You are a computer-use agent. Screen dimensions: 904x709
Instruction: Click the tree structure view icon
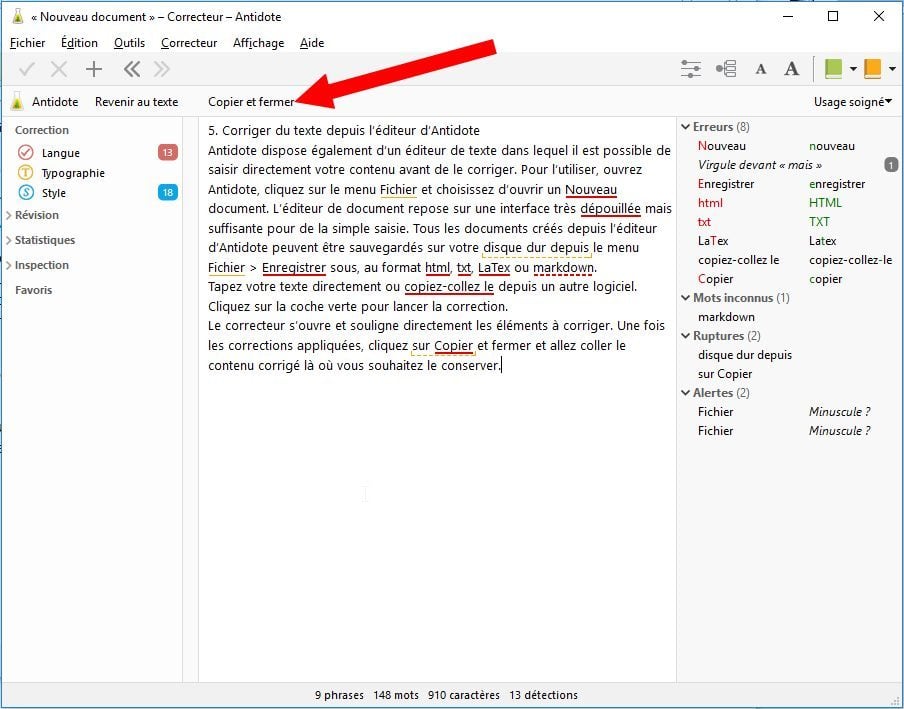point(726,69)
